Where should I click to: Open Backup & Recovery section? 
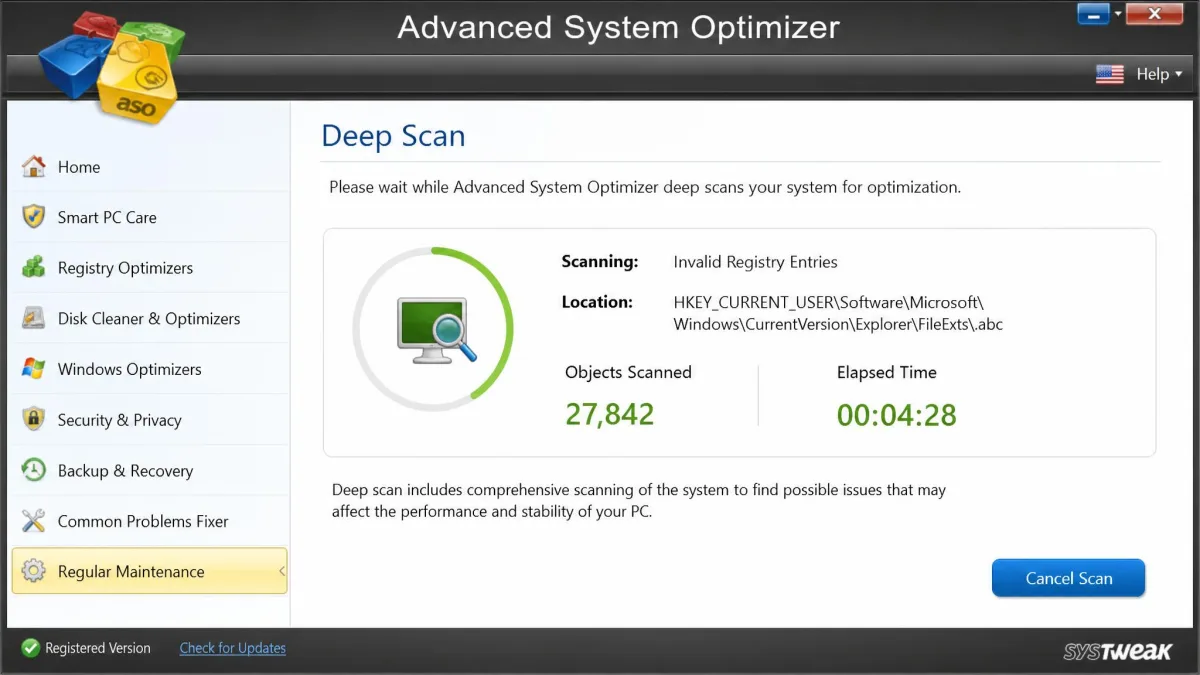[x=150, y=470]
